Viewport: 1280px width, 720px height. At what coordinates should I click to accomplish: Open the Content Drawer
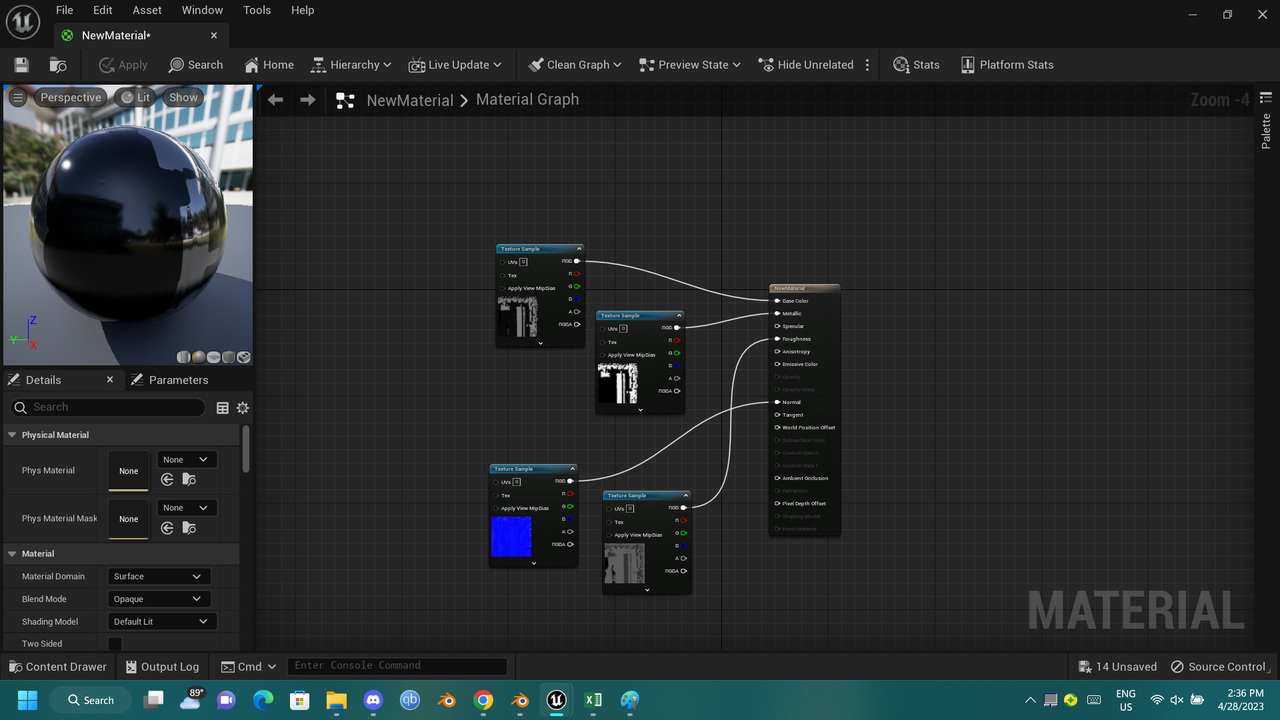tap(58, 667)
